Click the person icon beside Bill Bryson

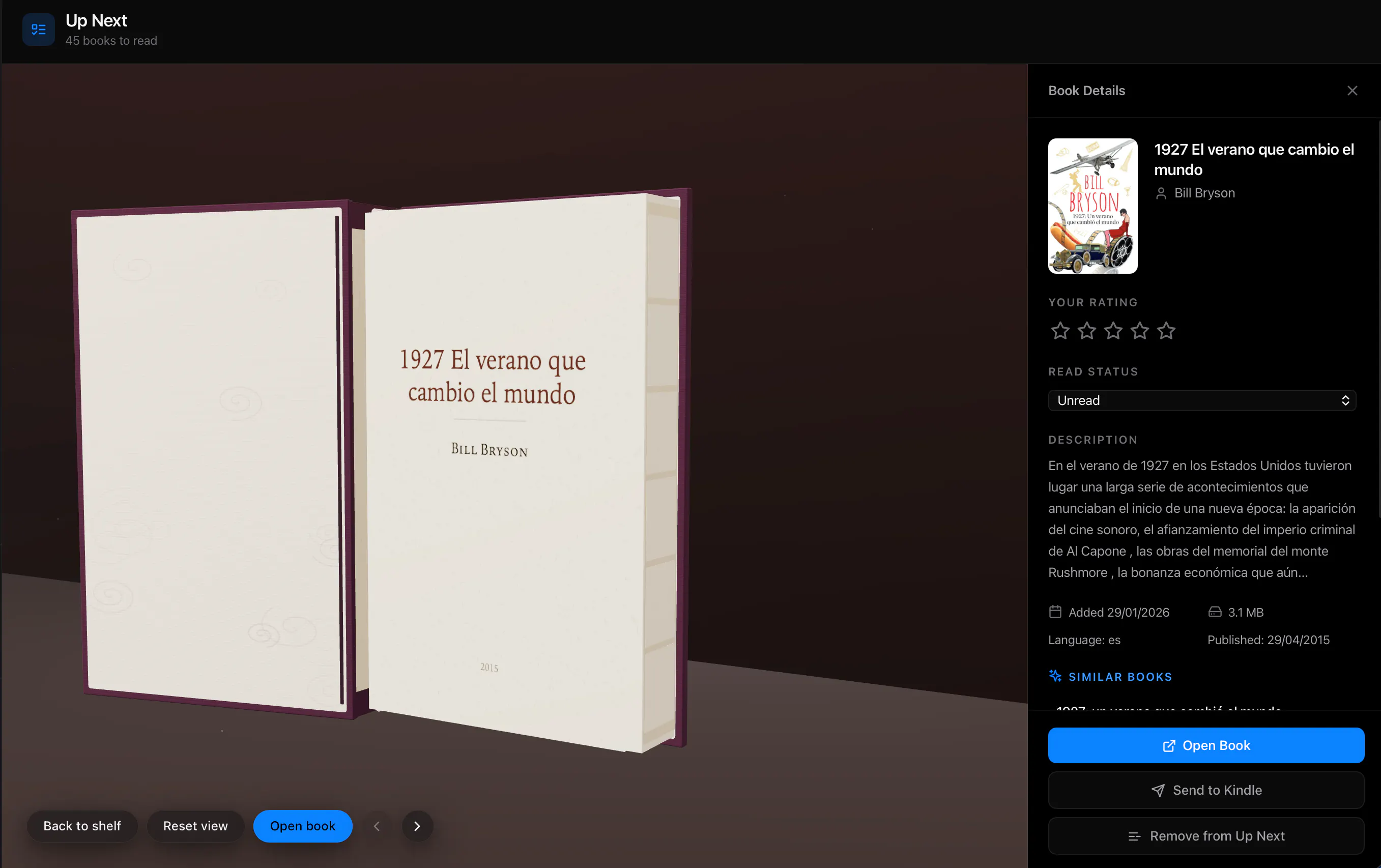1161,193
